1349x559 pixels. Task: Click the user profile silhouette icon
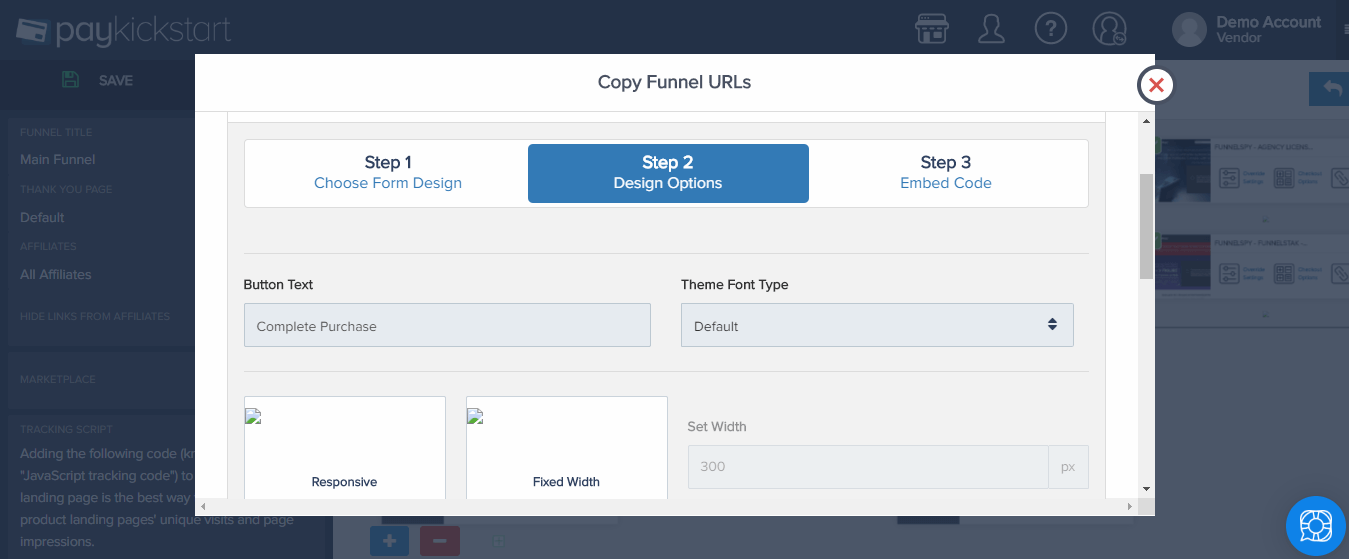click(x=991, y=28)
